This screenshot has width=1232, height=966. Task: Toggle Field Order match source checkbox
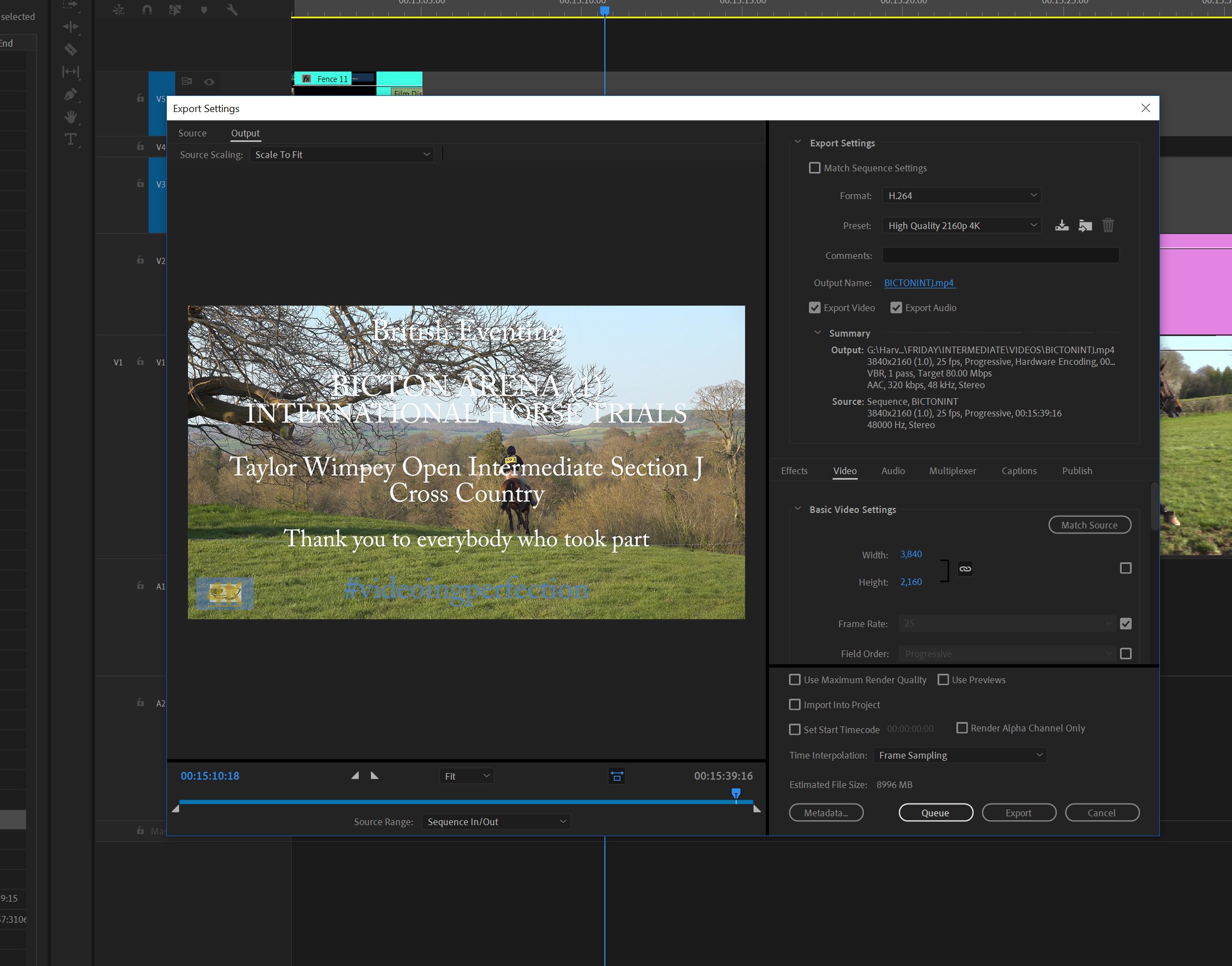(x=1126, y=654)
